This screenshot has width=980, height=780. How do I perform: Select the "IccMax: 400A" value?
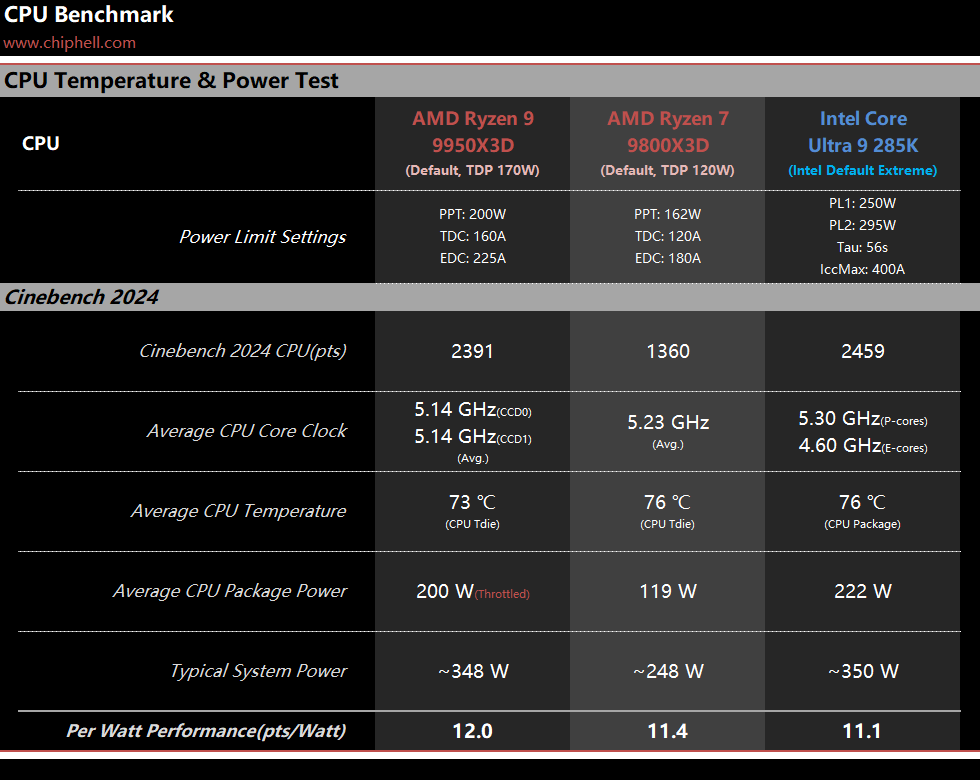(862, 269)
